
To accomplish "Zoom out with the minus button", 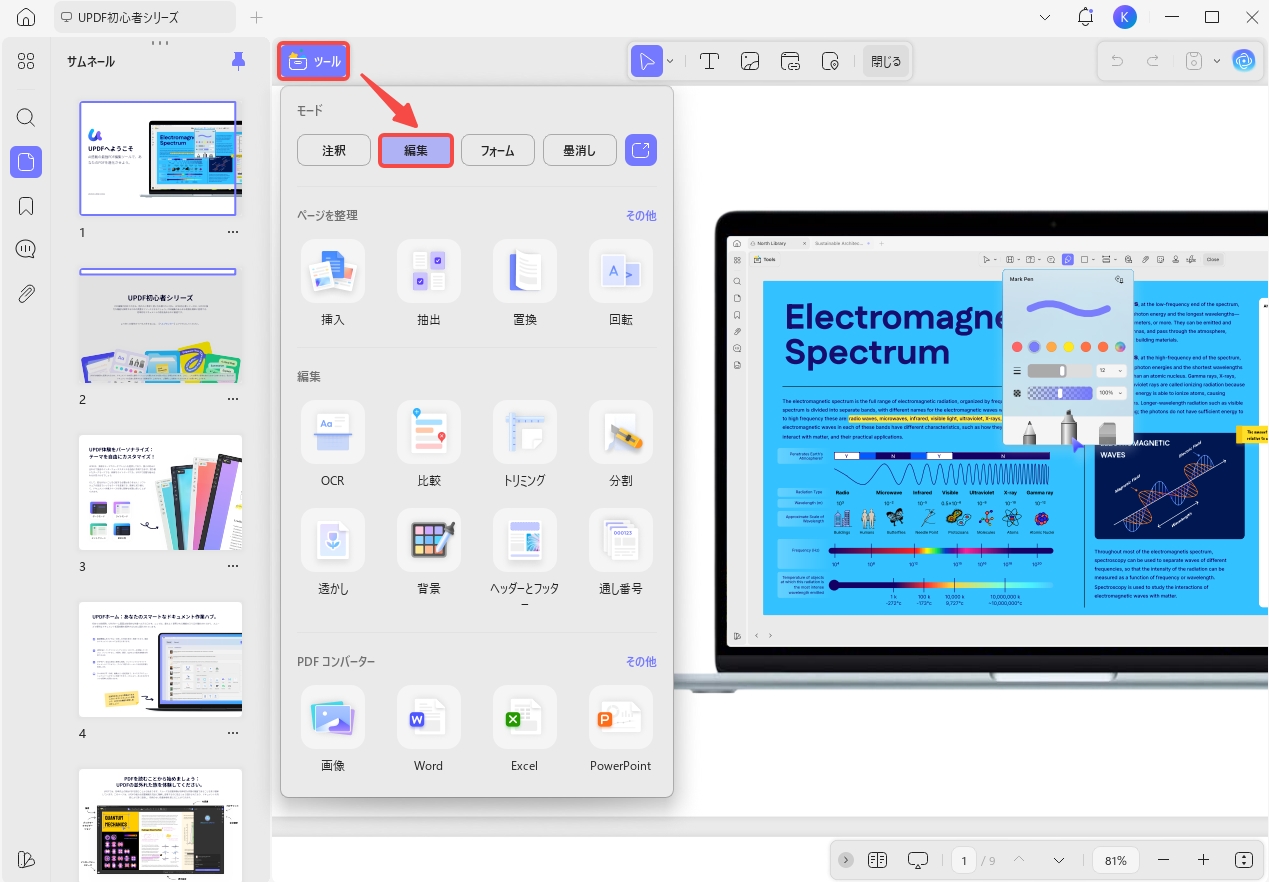I will 1163,860.
